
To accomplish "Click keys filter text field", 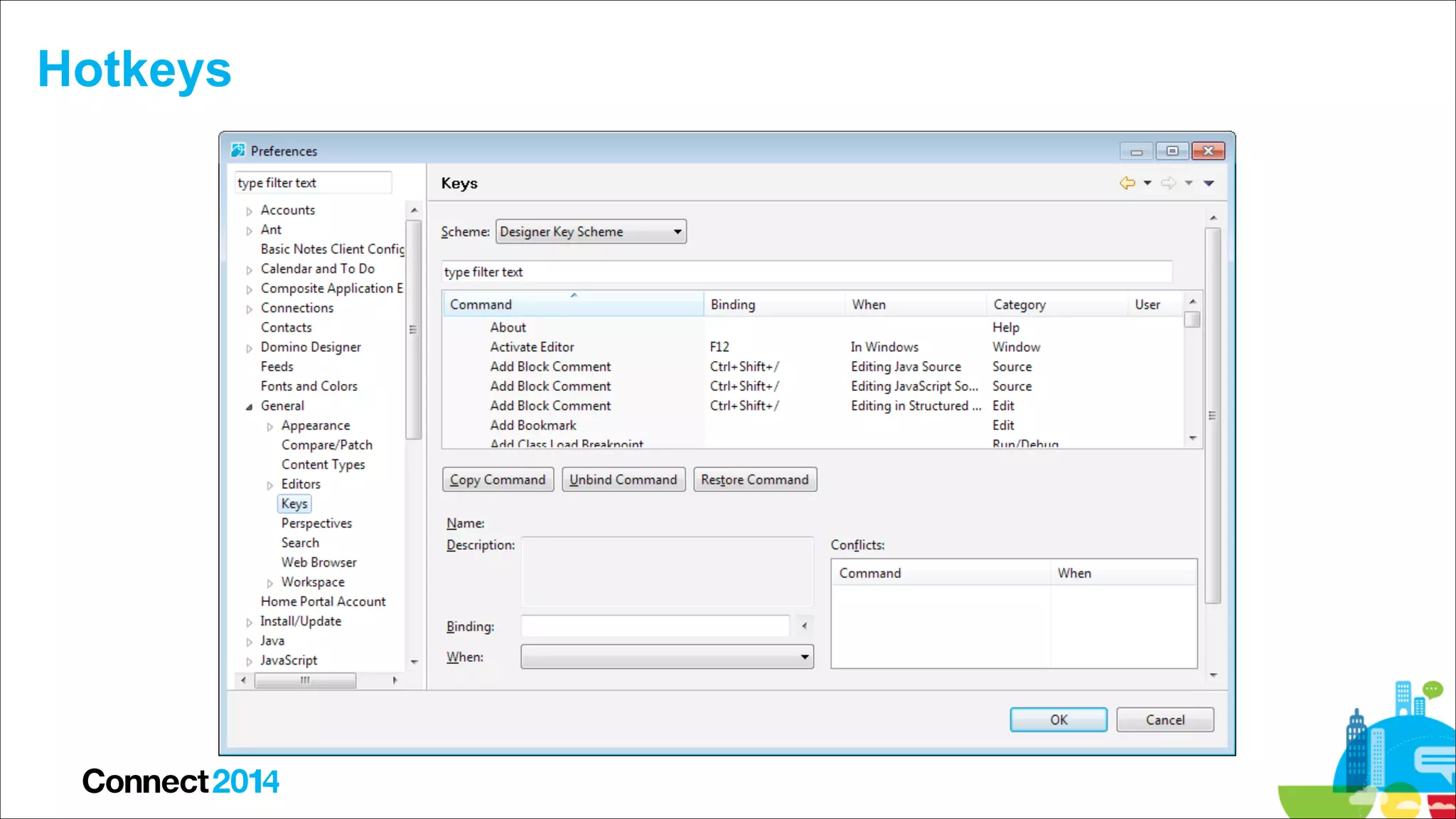I will [x=806, y=272].
